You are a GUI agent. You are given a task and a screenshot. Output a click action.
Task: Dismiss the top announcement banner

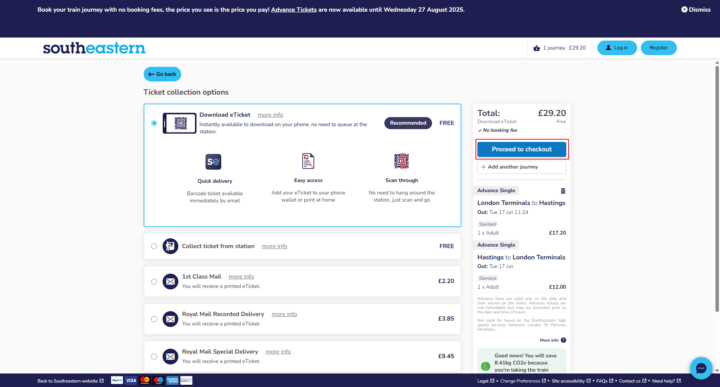(x=696, y=10)
